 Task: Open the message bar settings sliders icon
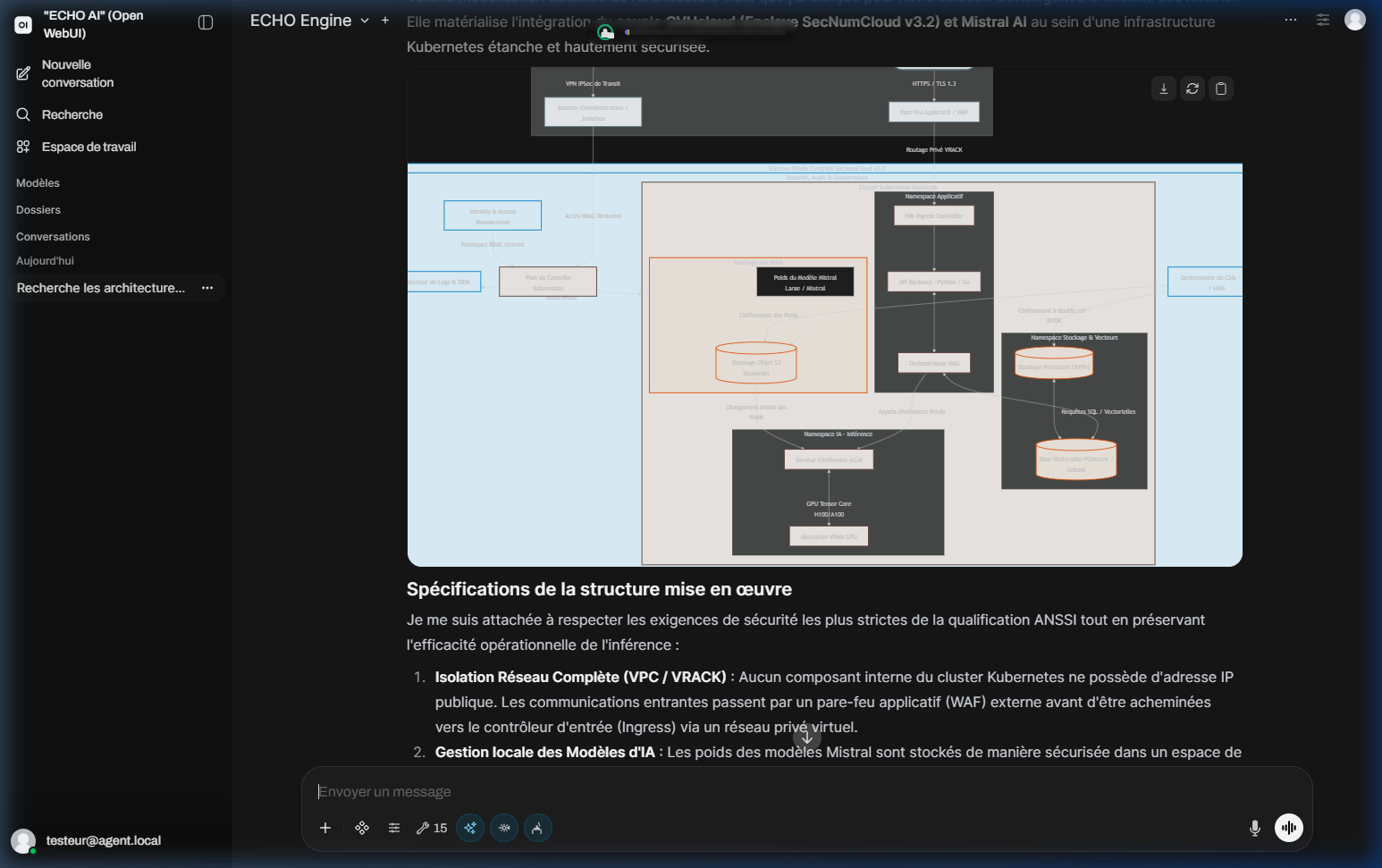coord(394,828)
